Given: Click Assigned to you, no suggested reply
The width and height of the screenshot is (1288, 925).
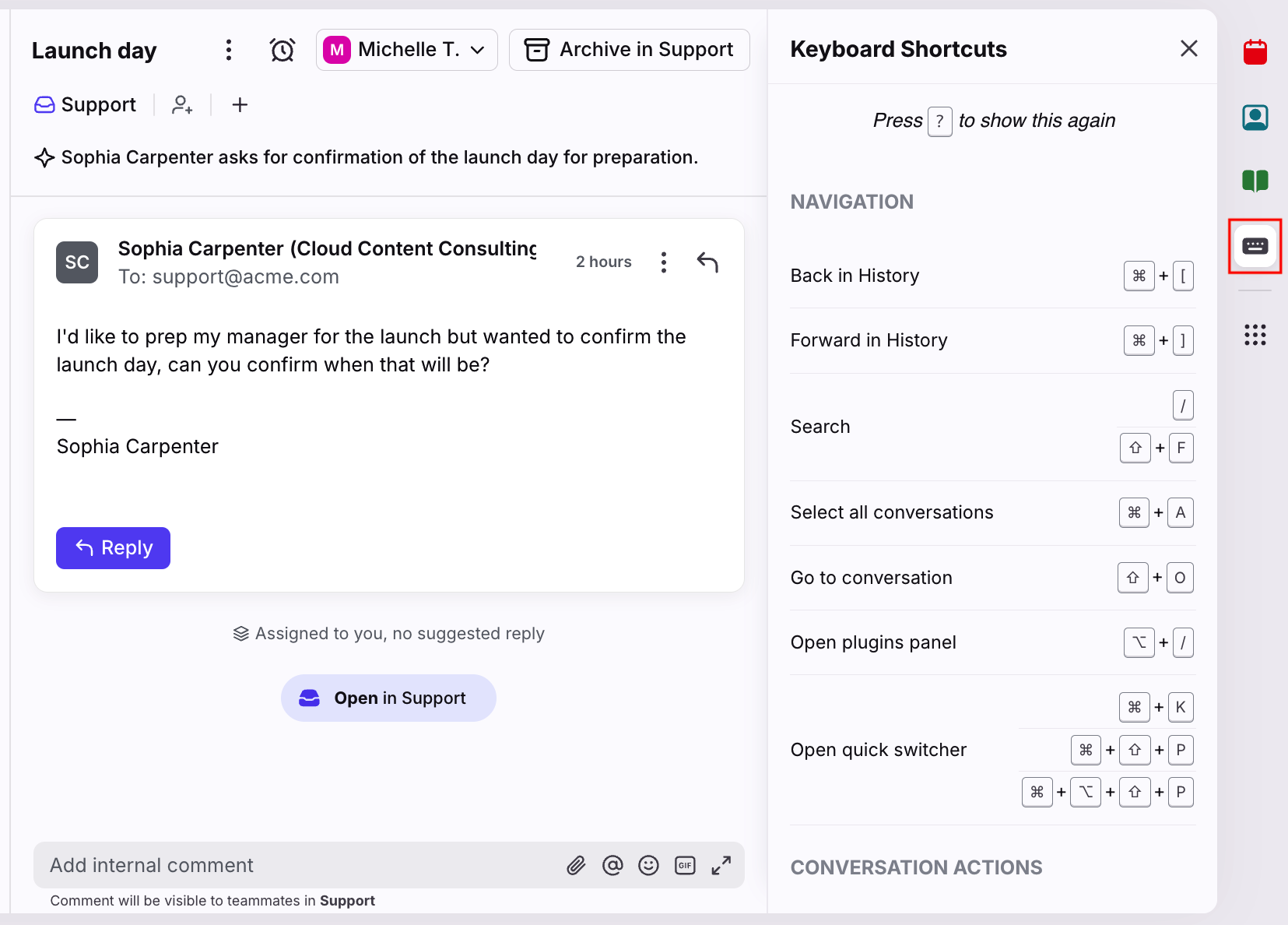Looking at the screenshot, I should click(x=388, y=634).
